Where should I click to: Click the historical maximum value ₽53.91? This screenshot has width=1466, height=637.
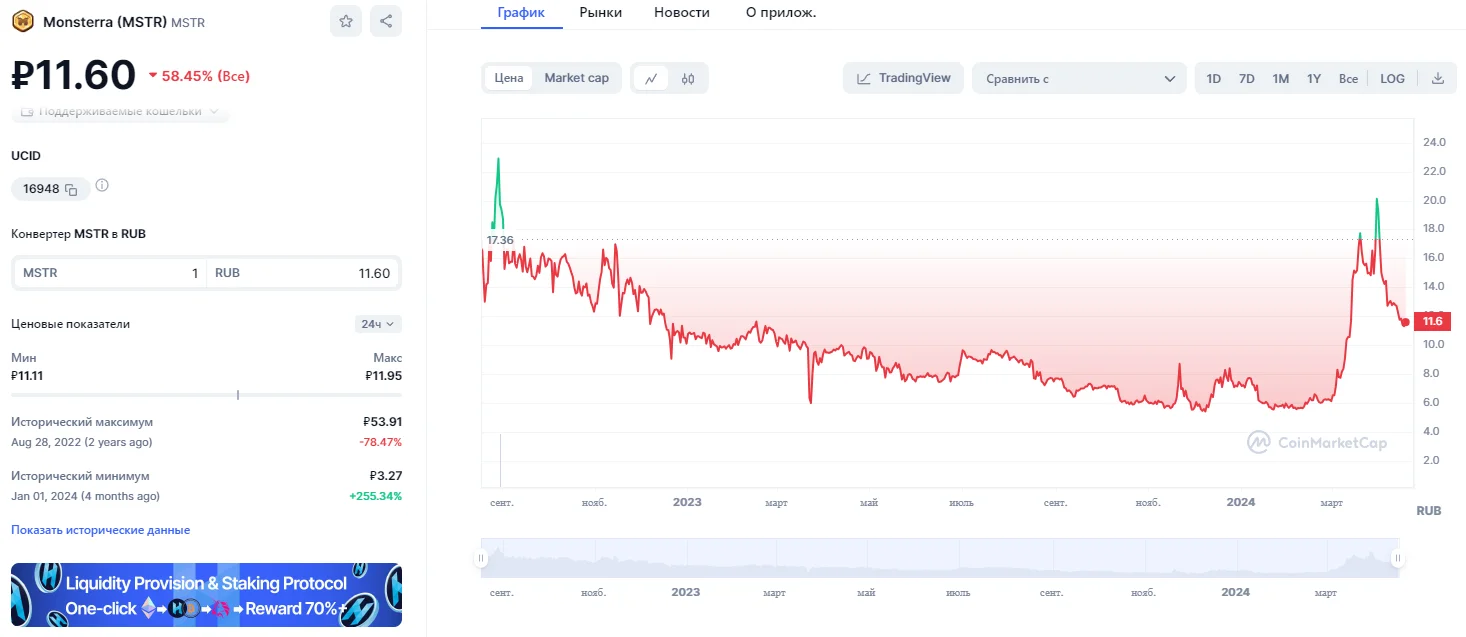[x=382, y=422]
